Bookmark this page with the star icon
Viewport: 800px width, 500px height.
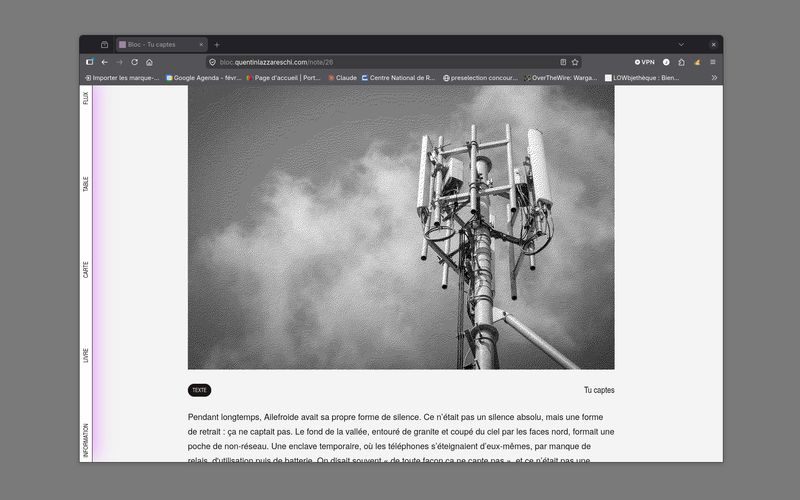(x=575, y=62)
